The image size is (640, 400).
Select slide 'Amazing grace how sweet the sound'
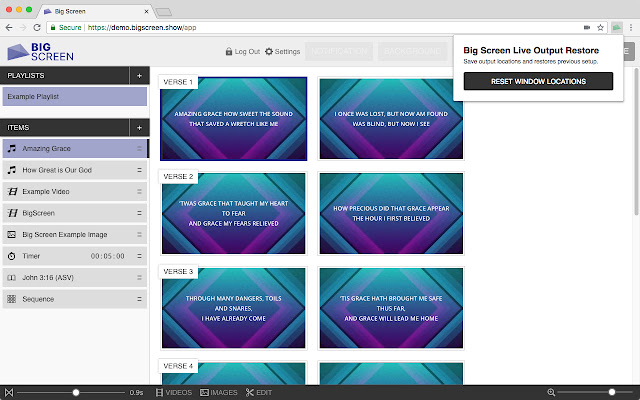[x=233, y=119]
